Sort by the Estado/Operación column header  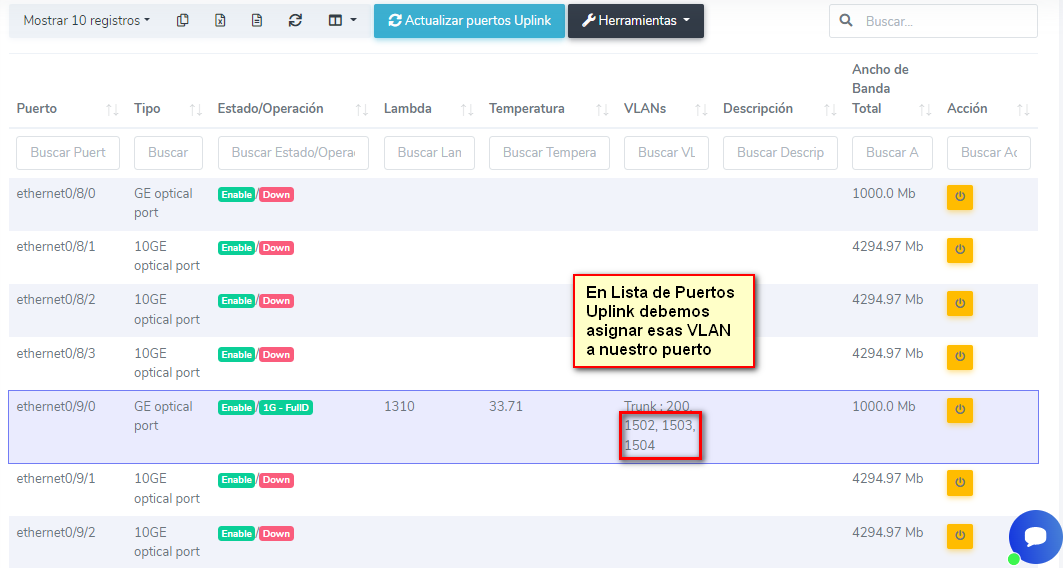271,108
